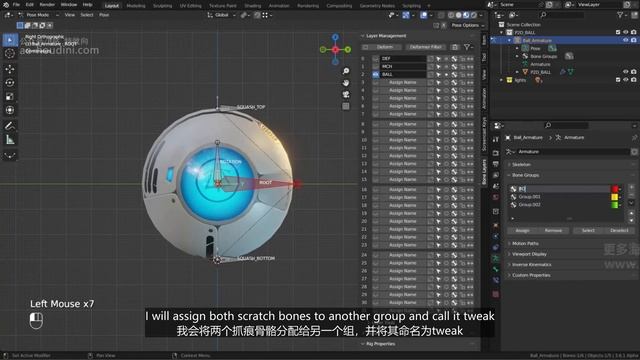Hide Ball_Armature in viewport via eye icon
Image resolution: width=640 pixels, height=360 pixels.
[626, 40]
